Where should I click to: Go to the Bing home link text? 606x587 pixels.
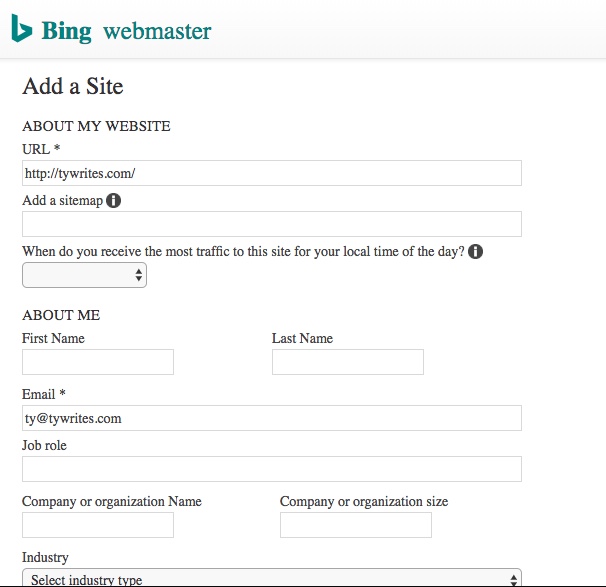[x=66, y=31]
